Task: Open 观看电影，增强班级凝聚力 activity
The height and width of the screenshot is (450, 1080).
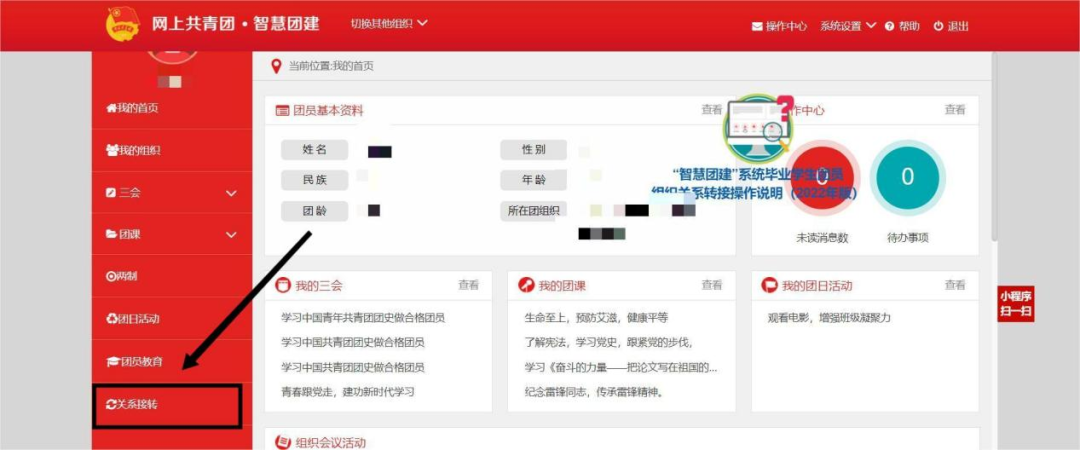Action: pos(829,318)
